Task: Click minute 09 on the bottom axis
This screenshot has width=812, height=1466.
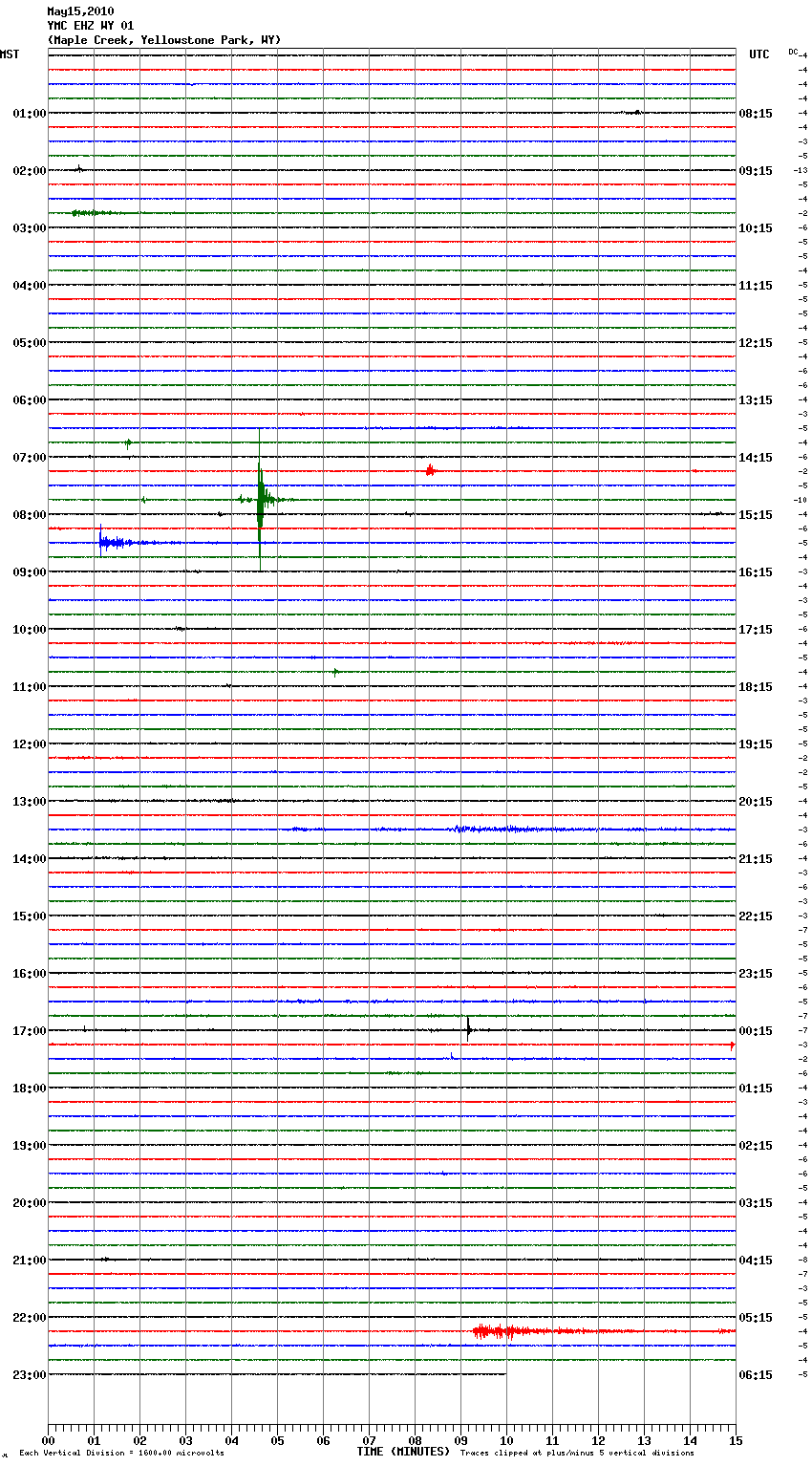Action: click(x=460, y=1440)
